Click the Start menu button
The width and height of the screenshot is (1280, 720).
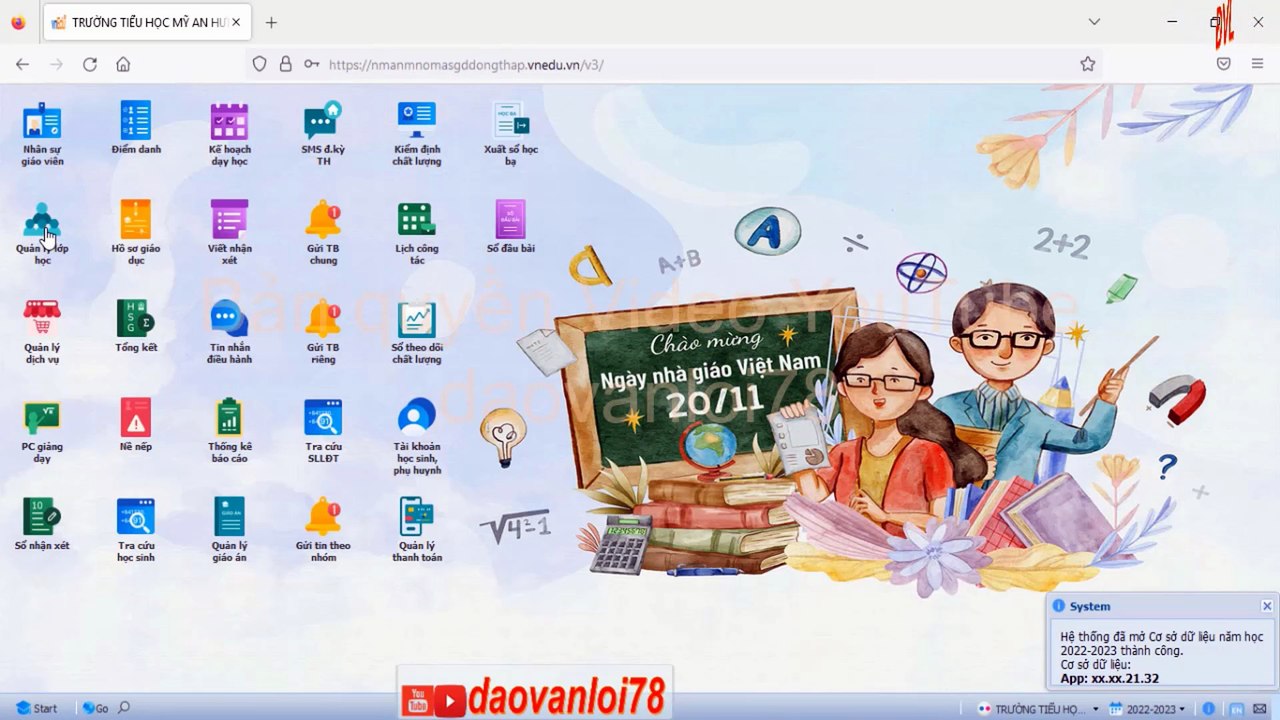pos(37,708)
